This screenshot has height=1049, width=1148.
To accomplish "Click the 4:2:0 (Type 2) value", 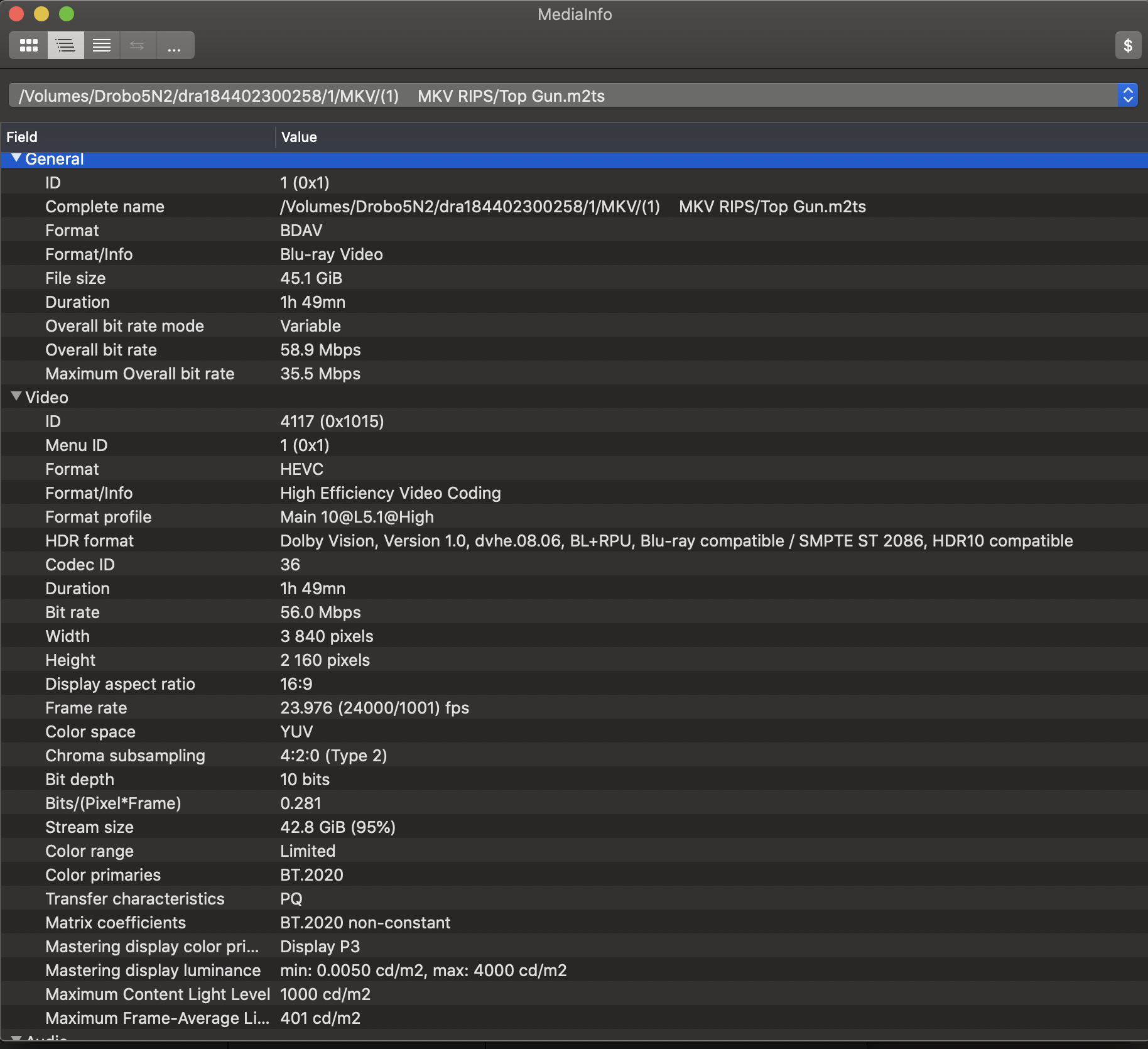I will (x=333, y=756).
